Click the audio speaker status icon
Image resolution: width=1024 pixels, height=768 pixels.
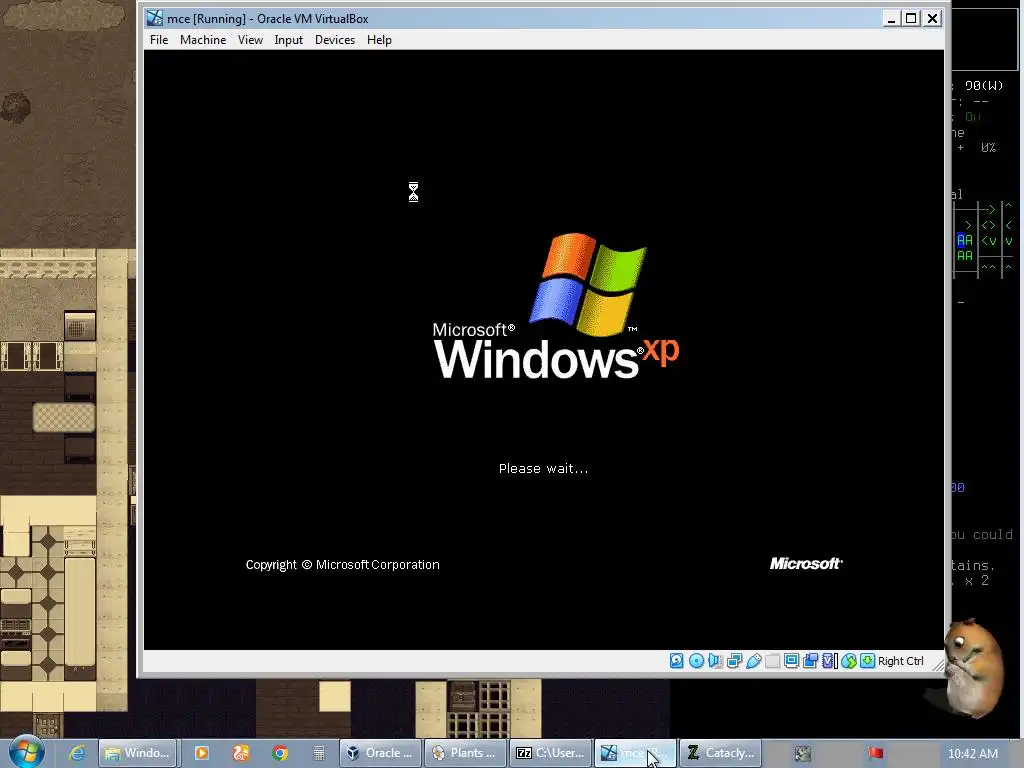click(715, 661)
